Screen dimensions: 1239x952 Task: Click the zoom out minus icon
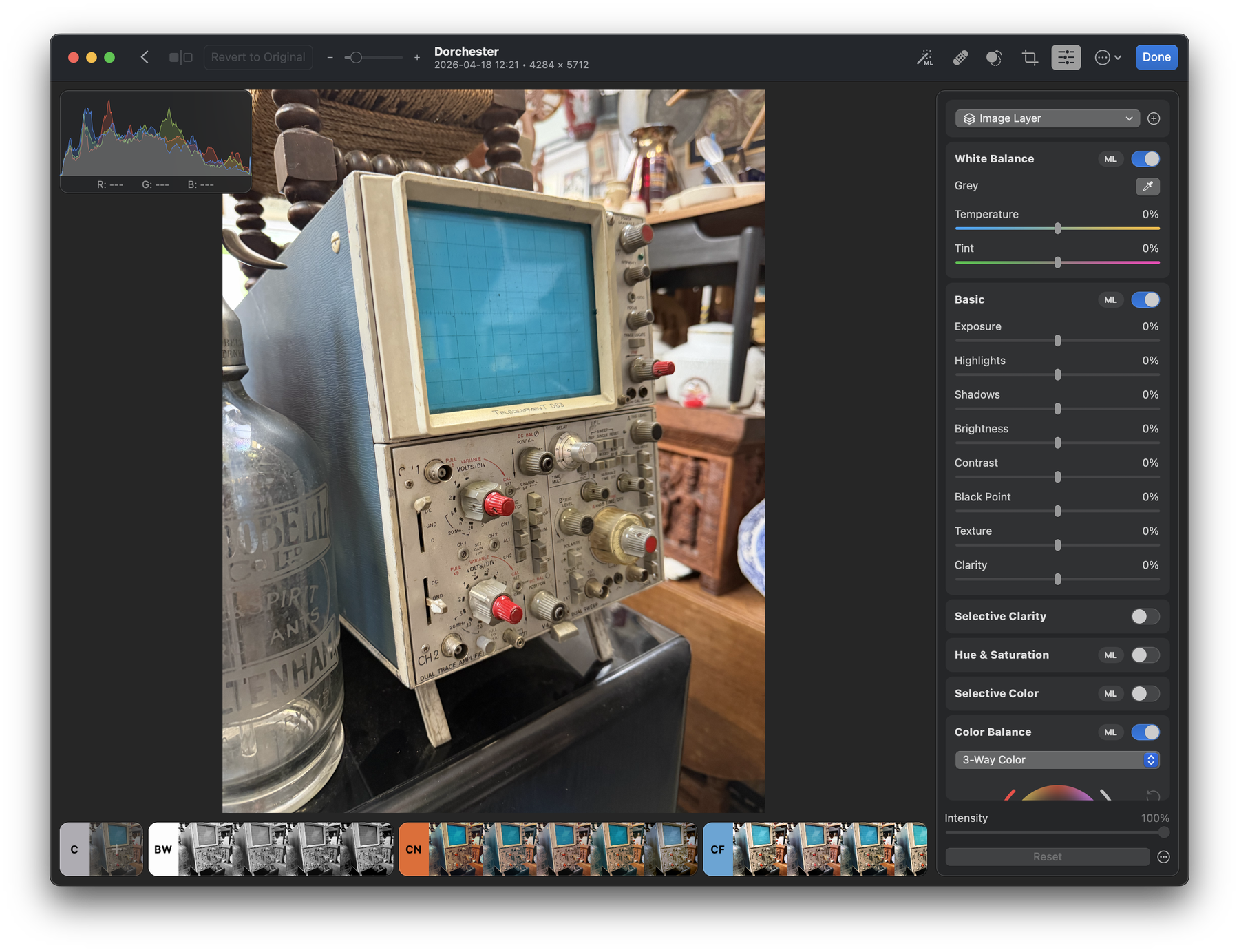coord(330,58)
